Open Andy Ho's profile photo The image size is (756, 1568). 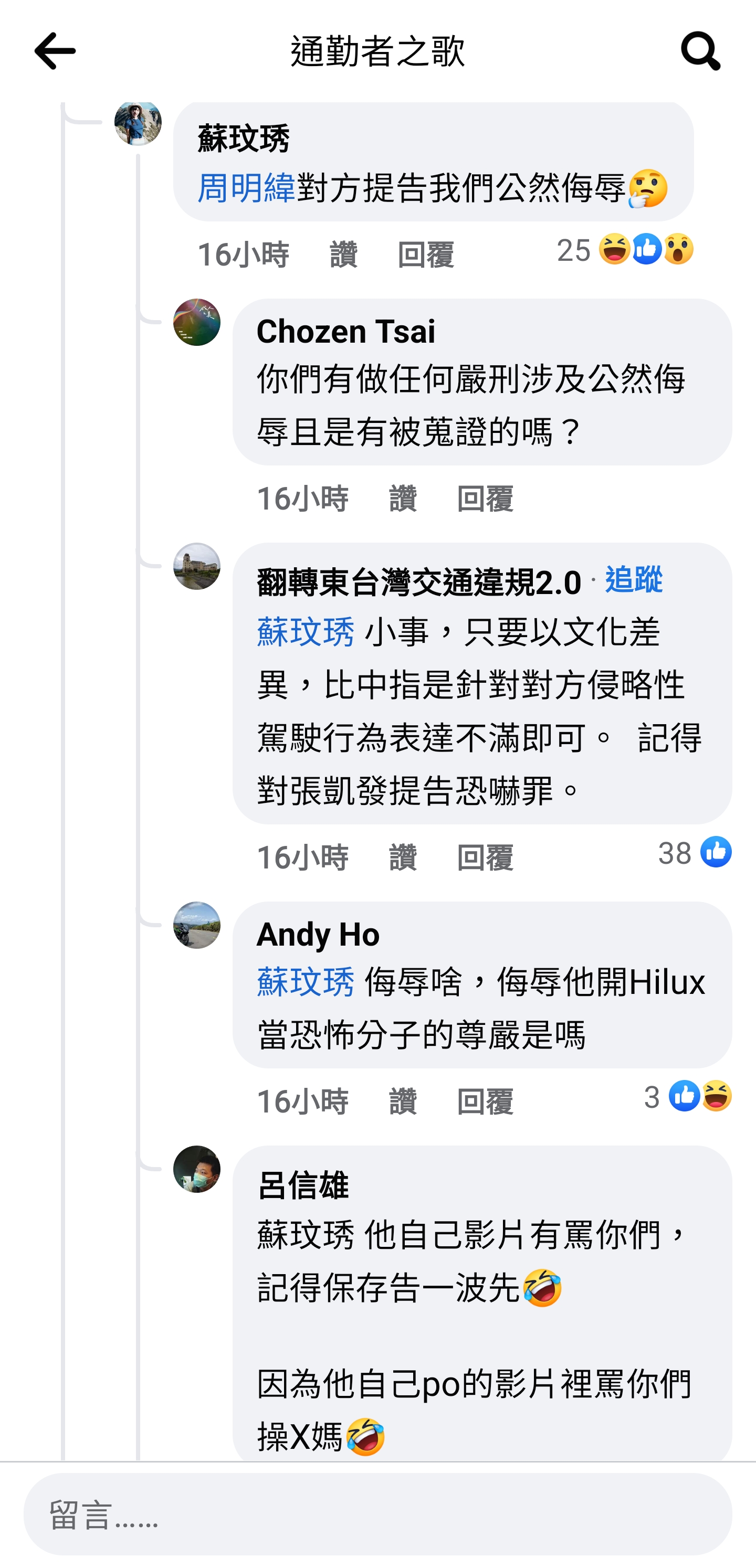[197, 925]
